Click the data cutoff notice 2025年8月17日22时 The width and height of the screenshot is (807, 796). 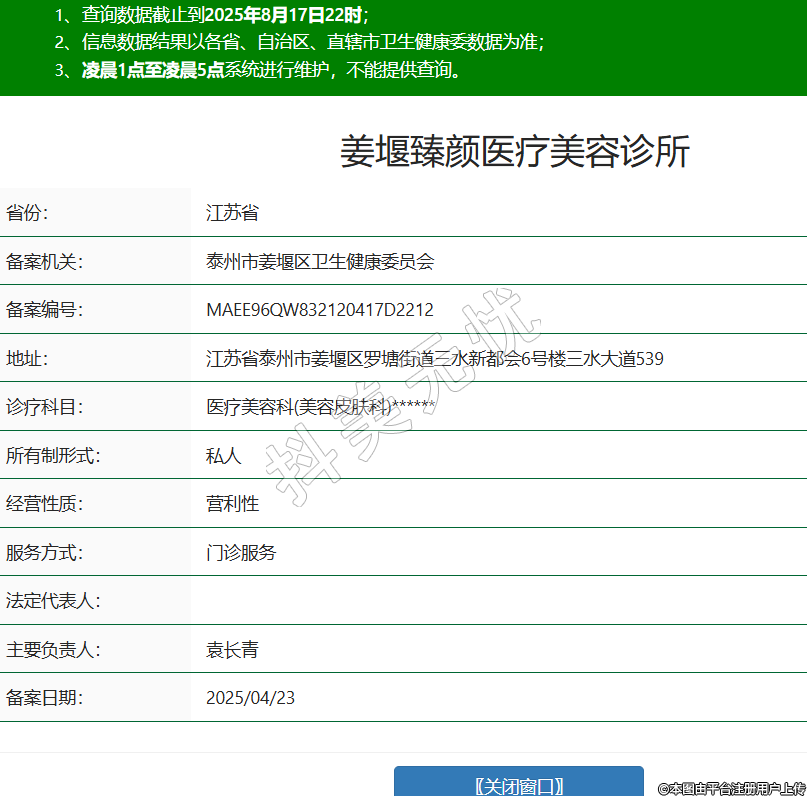pyautogui.click(x=290, y=15)
